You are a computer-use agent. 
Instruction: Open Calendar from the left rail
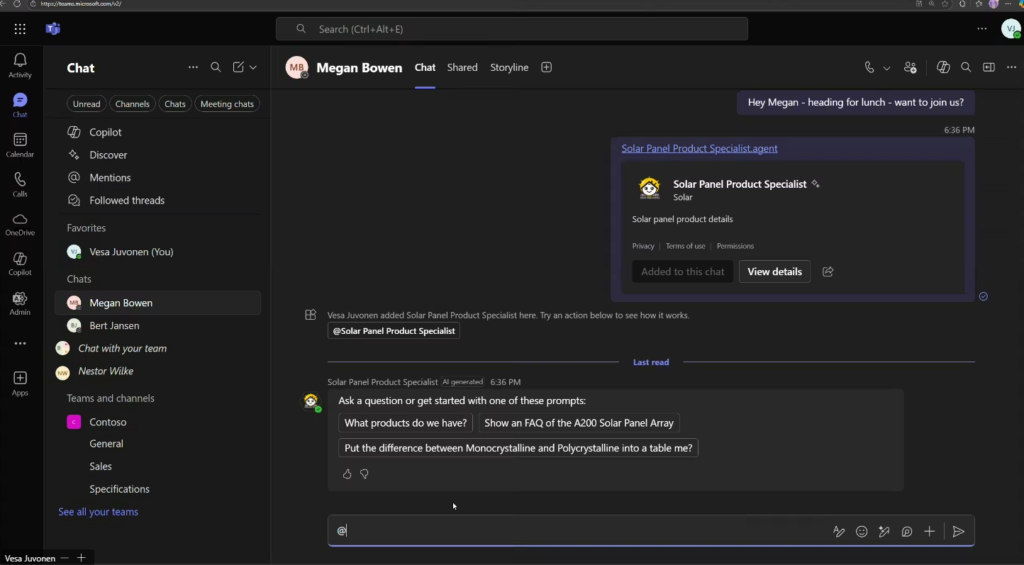(20, 144)
